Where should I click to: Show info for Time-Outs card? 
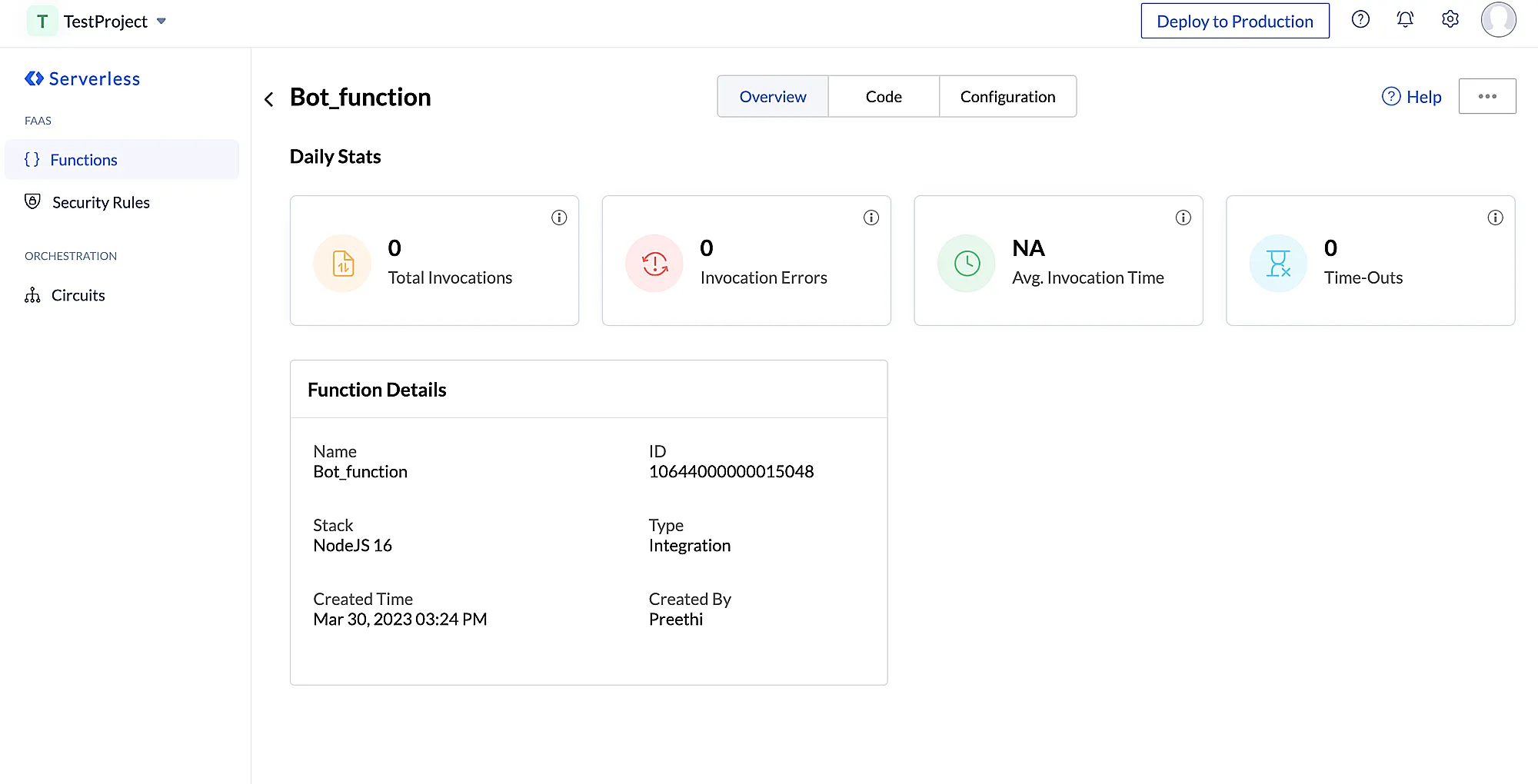point(1496,218)
